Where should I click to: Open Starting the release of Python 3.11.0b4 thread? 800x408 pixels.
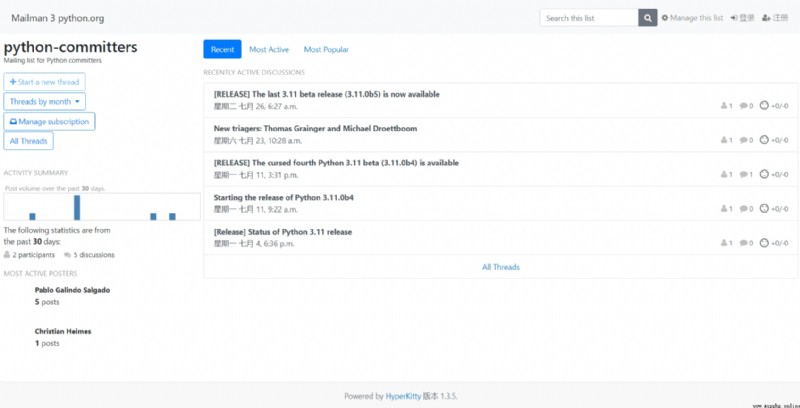tap(284, 197)
